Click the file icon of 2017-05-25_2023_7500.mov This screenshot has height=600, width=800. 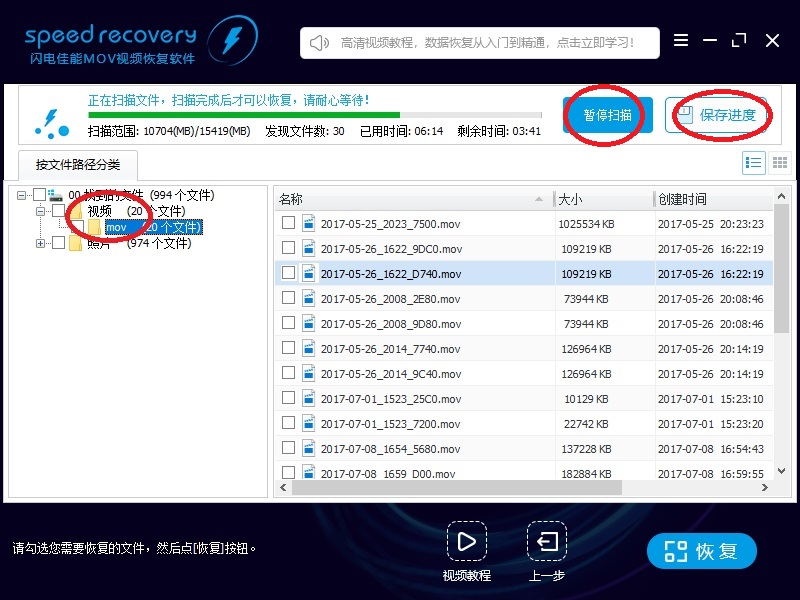coord(309,223)
